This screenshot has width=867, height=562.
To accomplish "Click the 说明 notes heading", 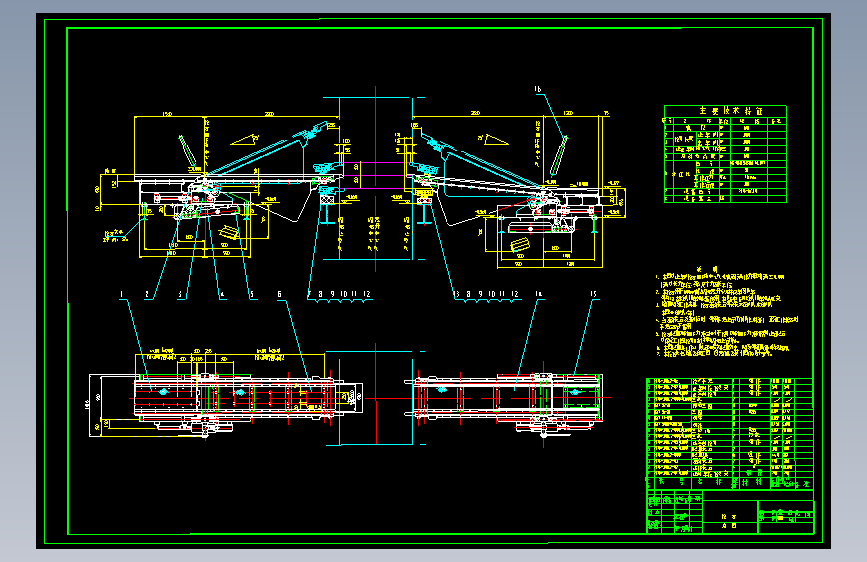I will click(707, 269).
